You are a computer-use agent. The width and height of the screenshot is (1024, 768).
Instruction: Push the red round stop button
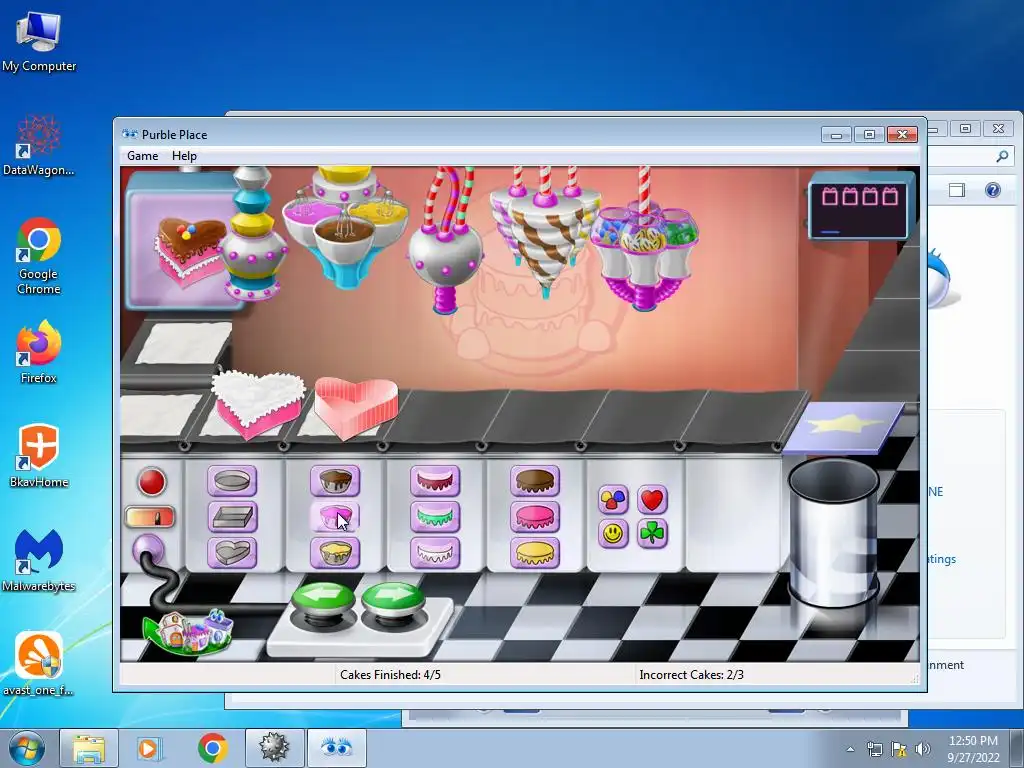[x=152, y=482]
